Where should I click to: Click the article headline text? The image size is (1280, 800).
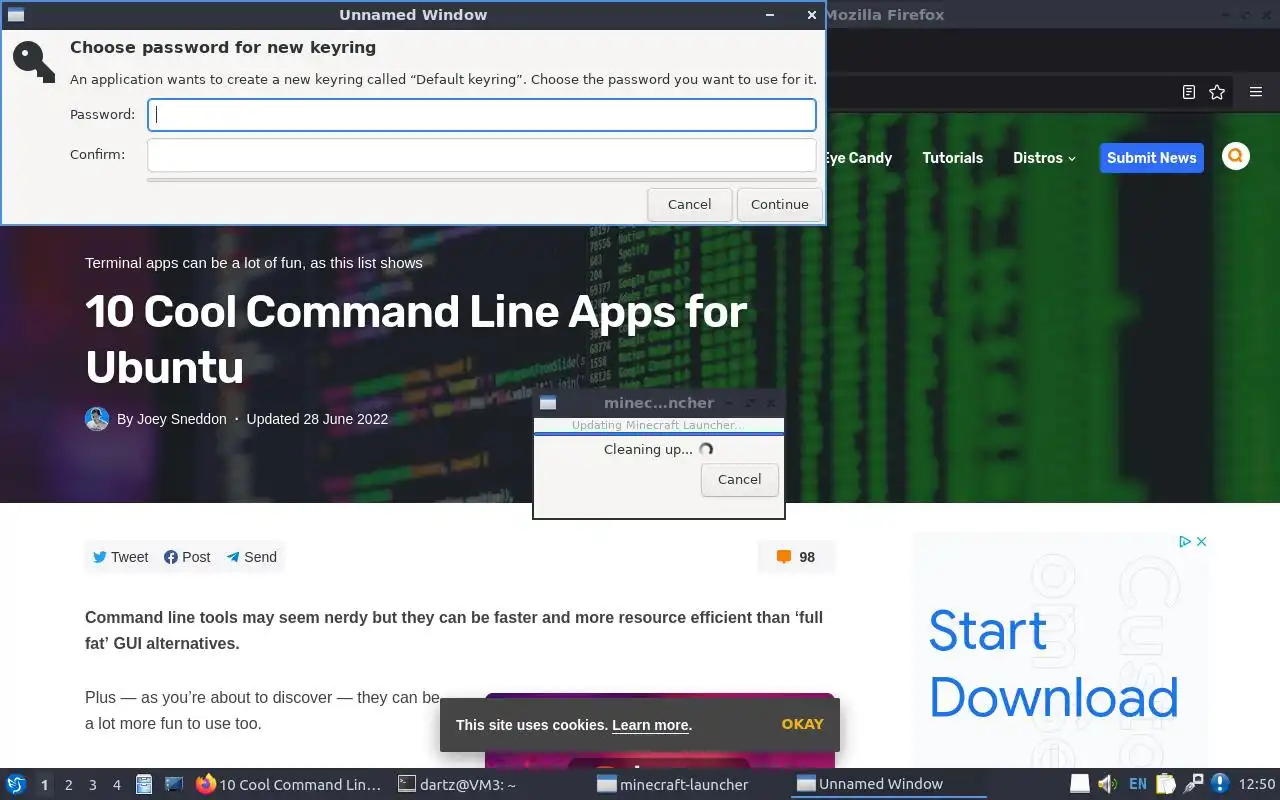tap(416, 340)
